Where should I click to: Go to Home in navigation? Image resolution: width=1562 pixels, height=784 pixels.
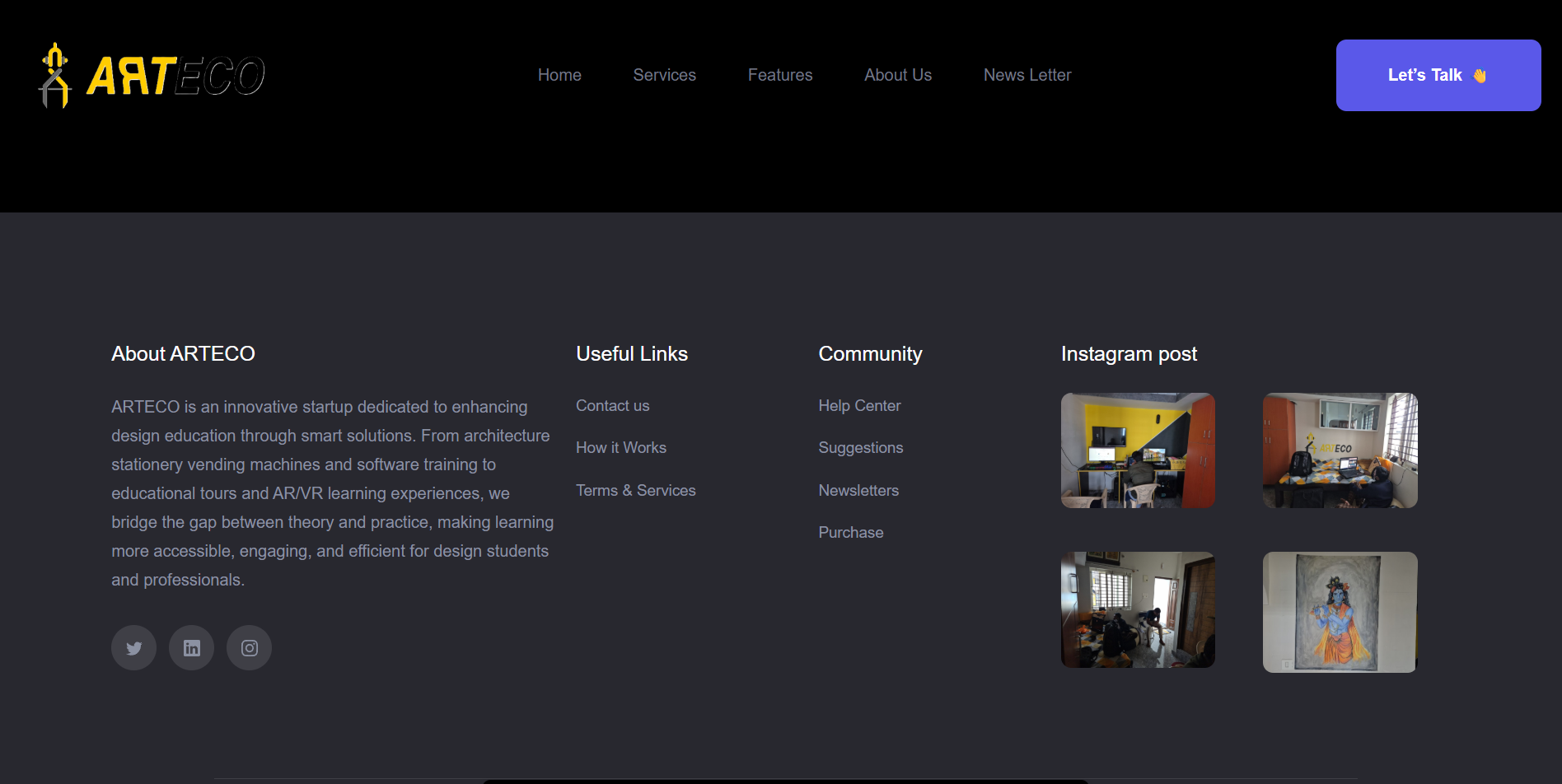(x=559, y=75)
